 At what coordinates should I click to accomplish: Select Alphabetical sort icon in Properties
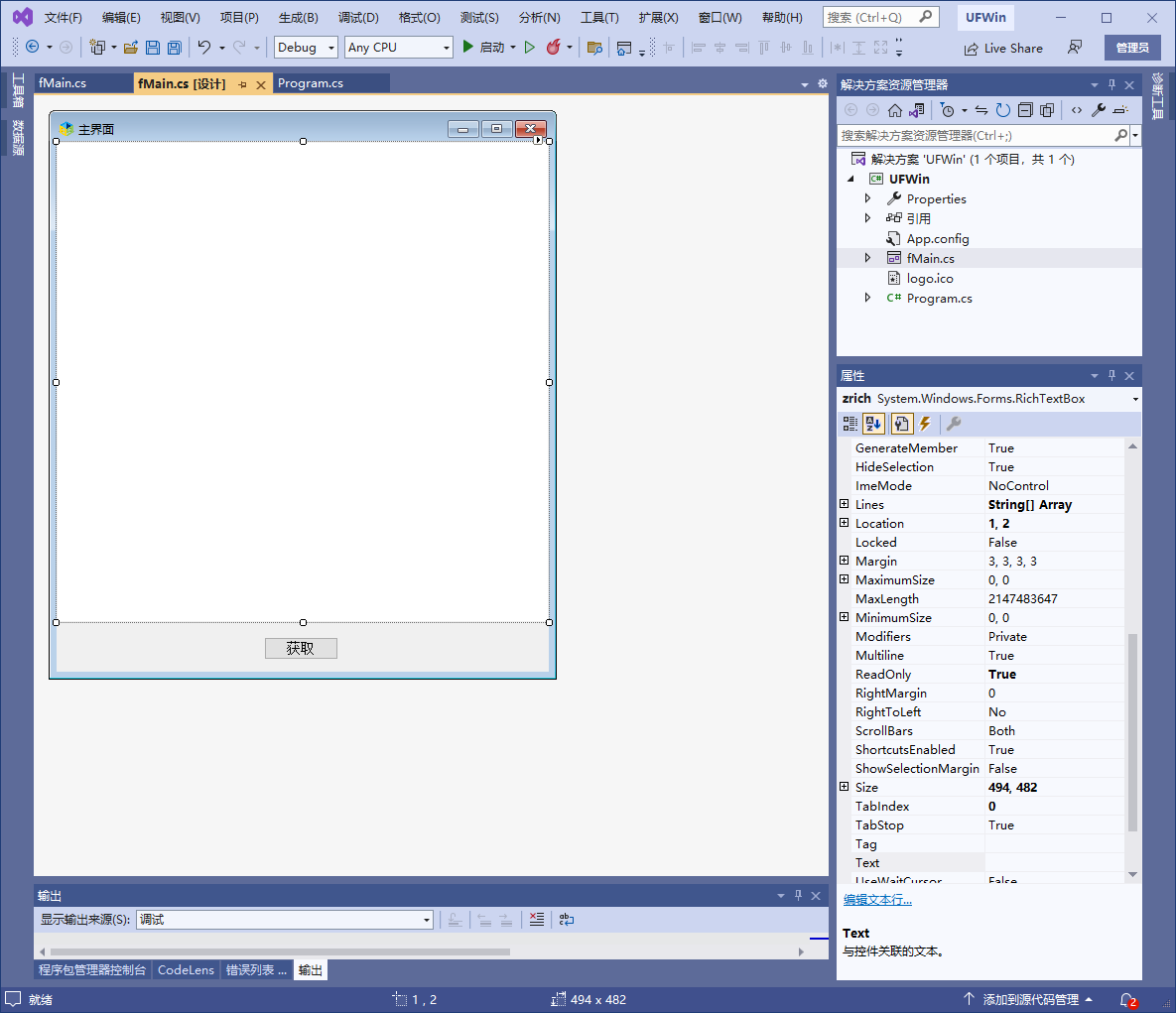873,424
